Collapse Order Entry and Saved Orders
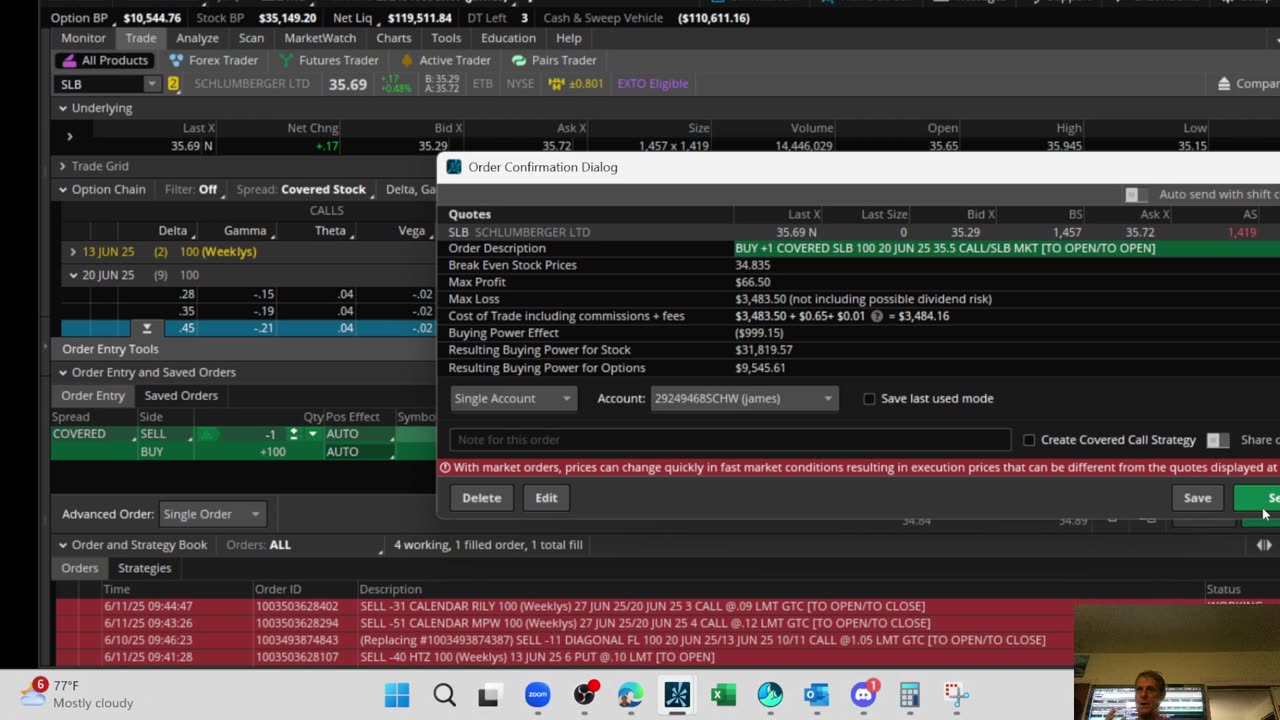The image size is (1280, 720). click(63, 373)
